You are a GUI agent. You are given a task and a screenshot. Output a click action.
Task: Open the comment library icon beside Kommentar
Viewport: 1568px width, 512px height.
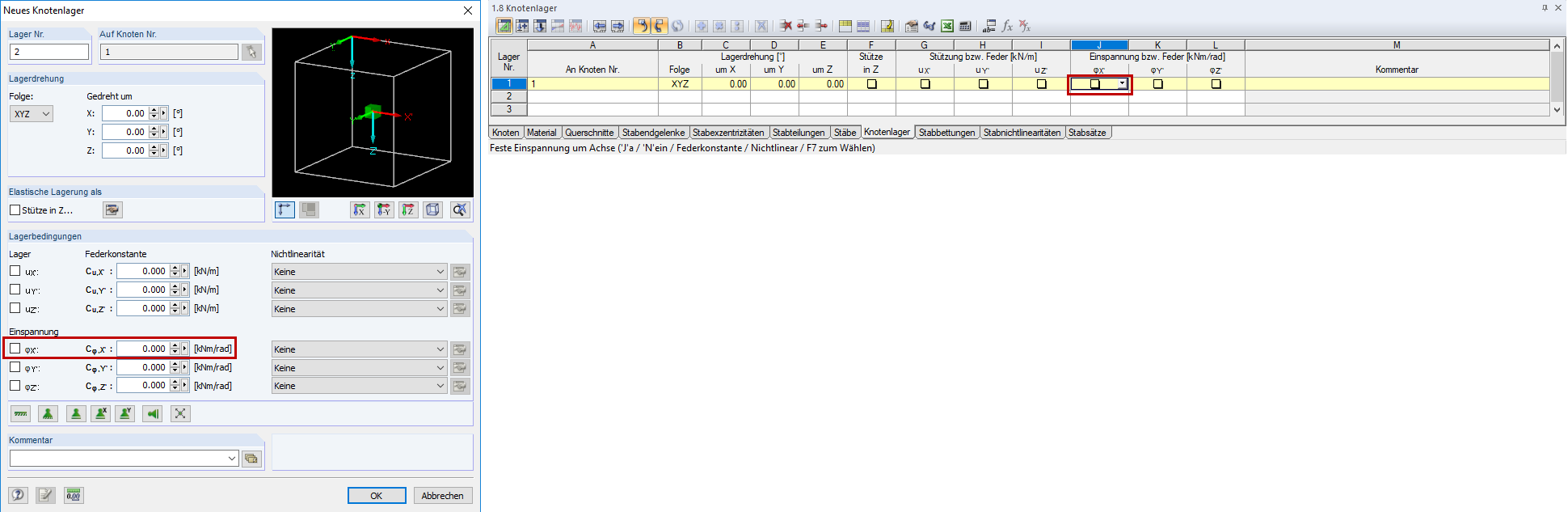(251, 459)
